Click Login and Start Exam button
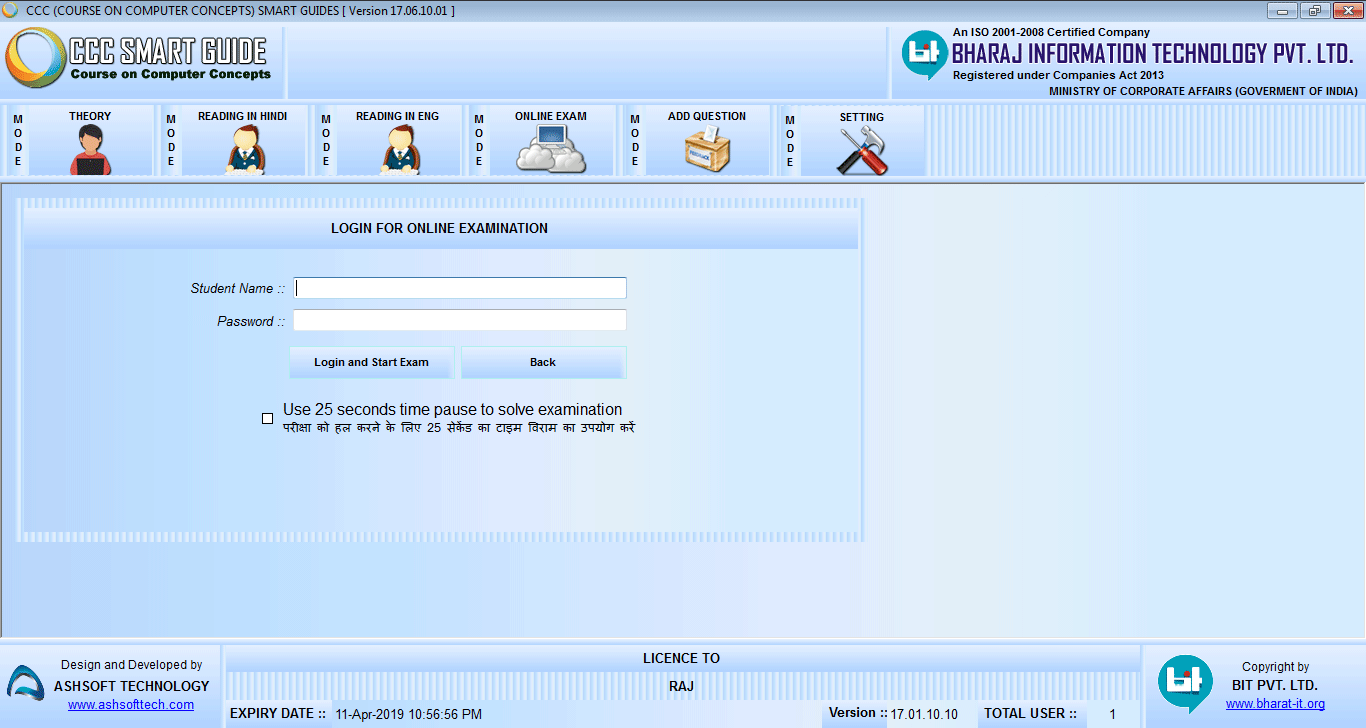 click(371, 362)
